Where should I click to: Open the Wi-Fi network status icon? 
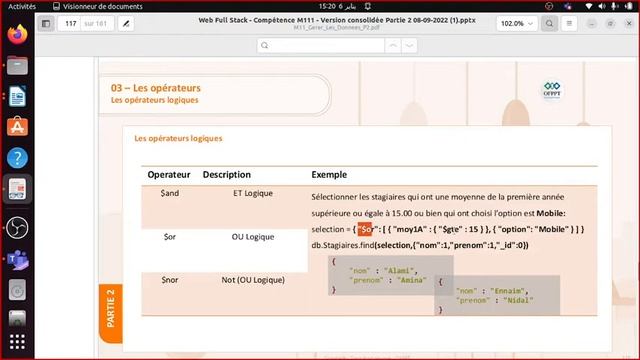pyautogui.click(x=589, y=6)
